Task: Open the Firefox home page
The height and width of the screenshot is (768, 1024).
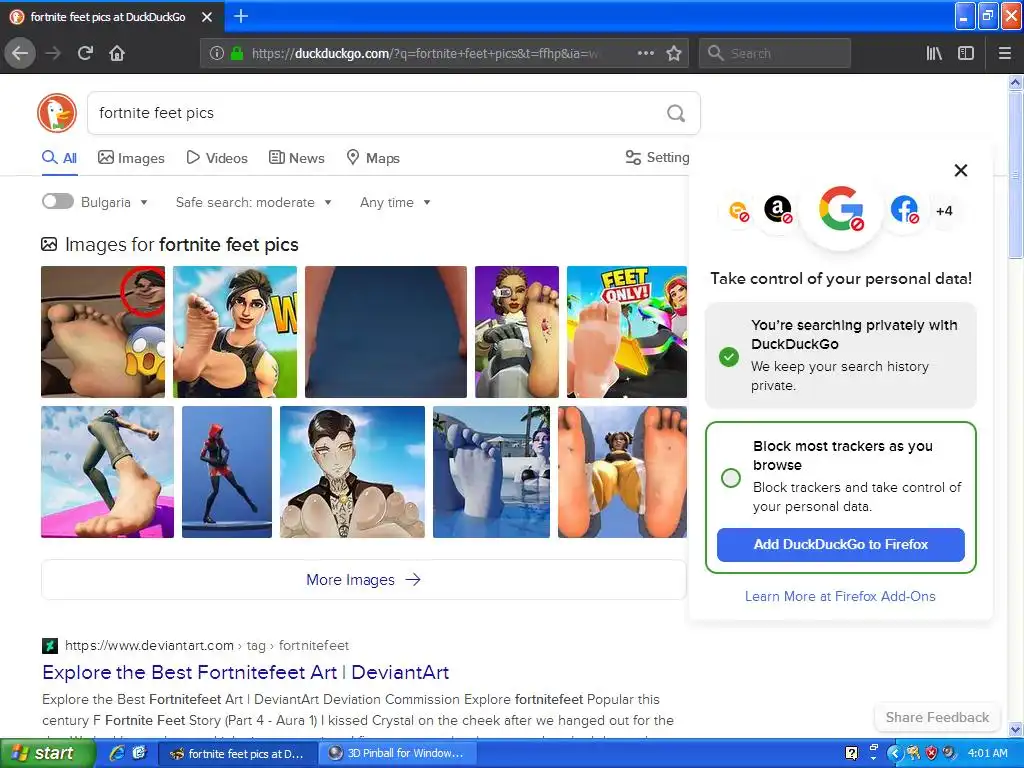Action: point(117,54)
